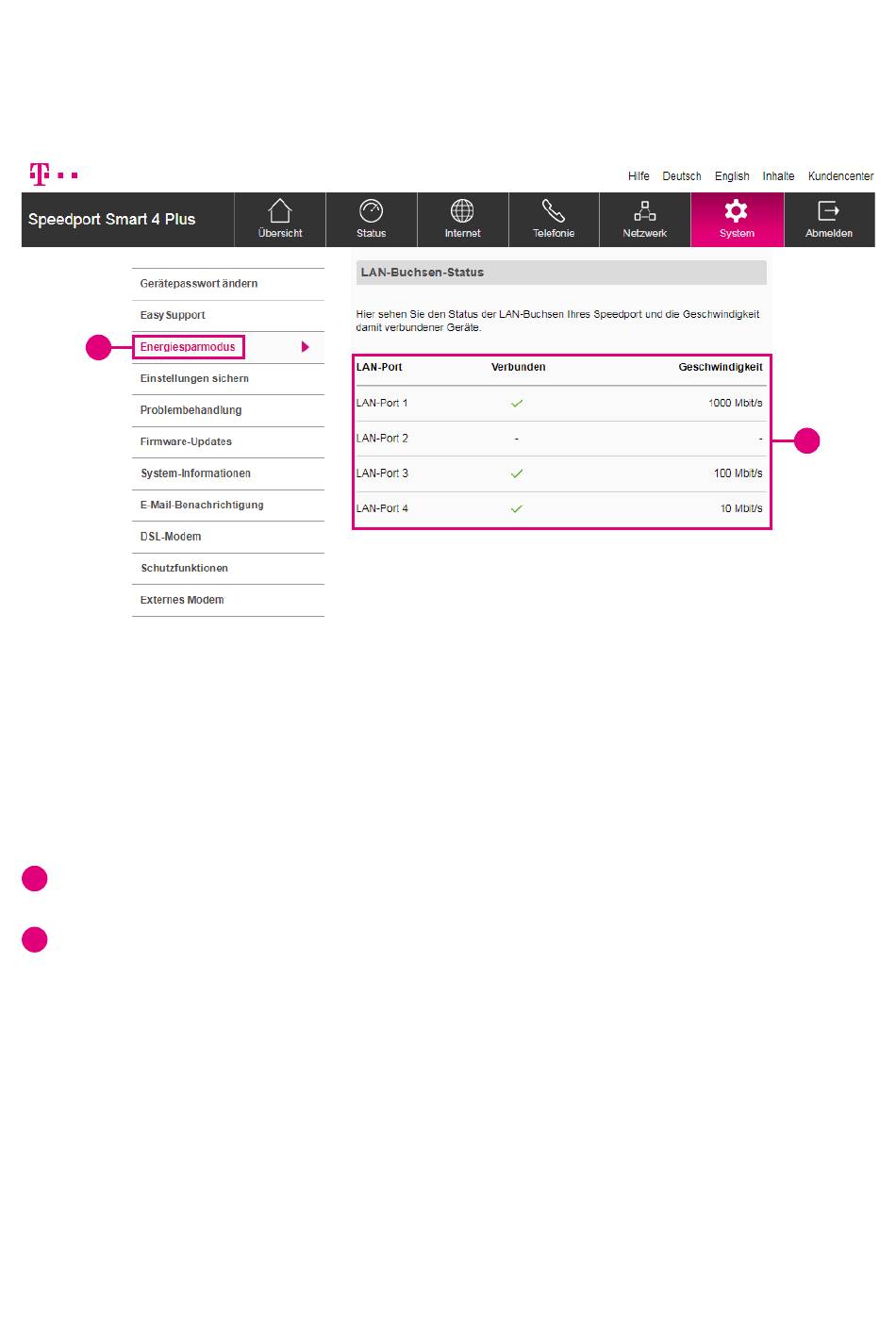
Task: Click the 100 Mbit/s speed value
Action: click(x=738, y=473)
